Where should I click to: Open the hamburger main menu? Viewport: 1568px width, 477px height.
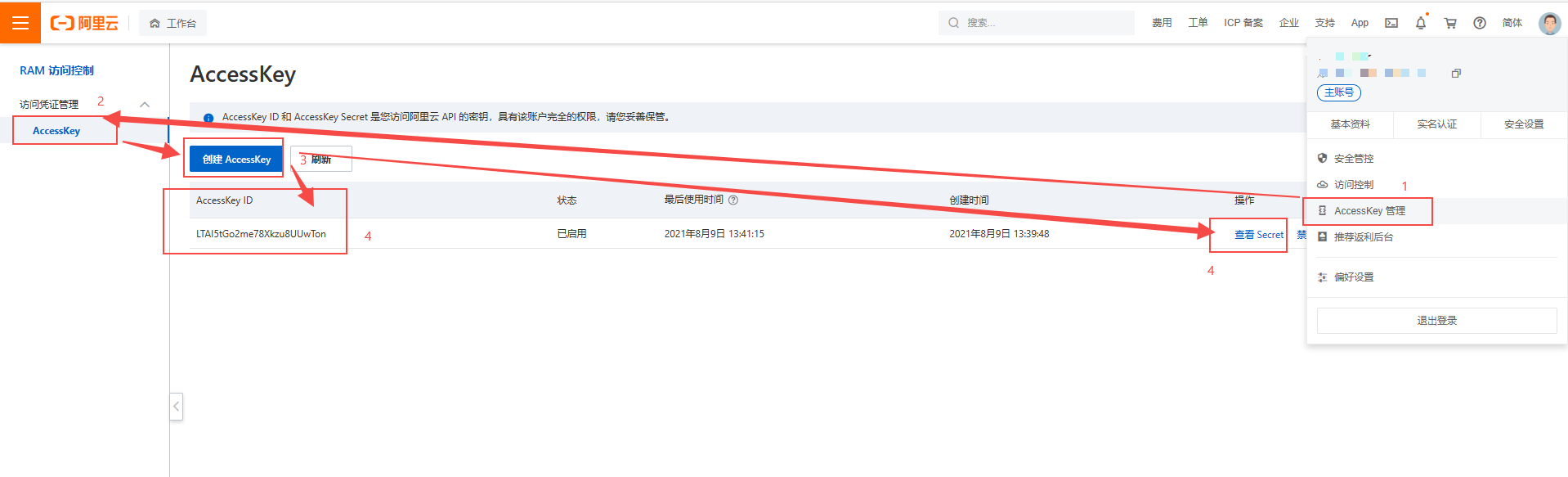coord(20,23)
